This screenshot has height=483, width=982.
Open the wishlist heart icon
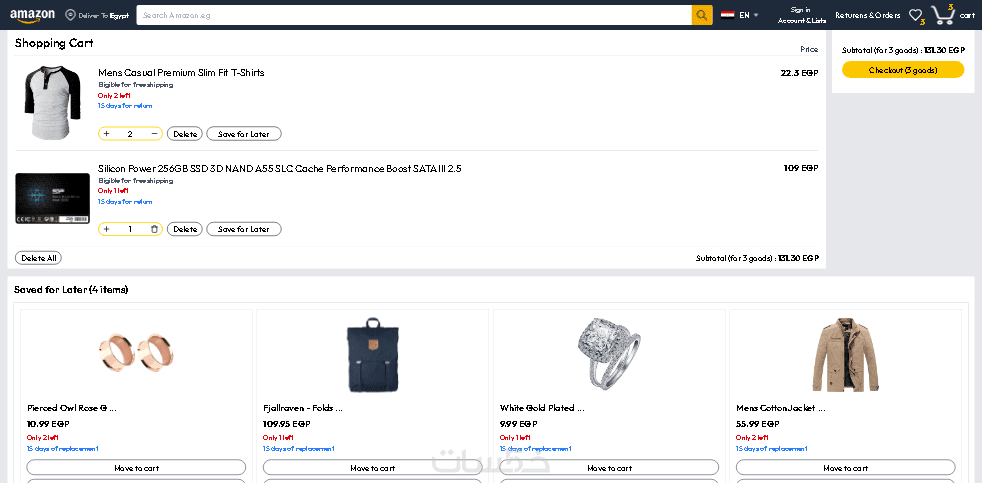click(915, 16)
